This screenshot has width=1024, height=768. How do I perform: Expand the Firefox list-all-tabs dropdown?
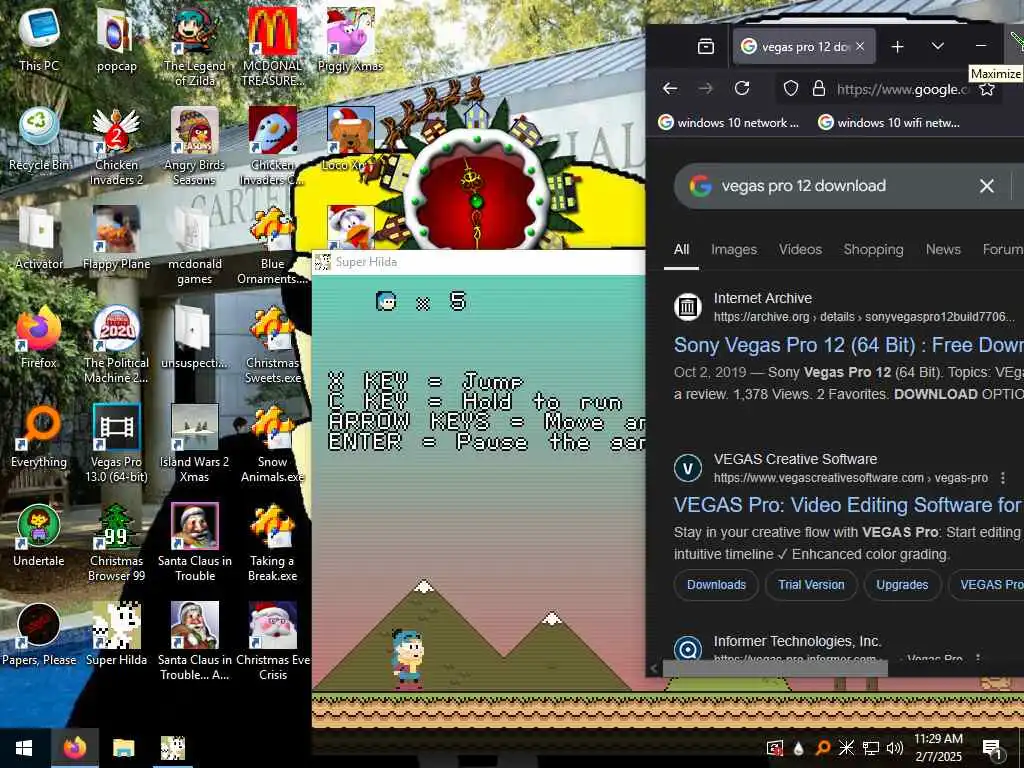coord(938,46)
